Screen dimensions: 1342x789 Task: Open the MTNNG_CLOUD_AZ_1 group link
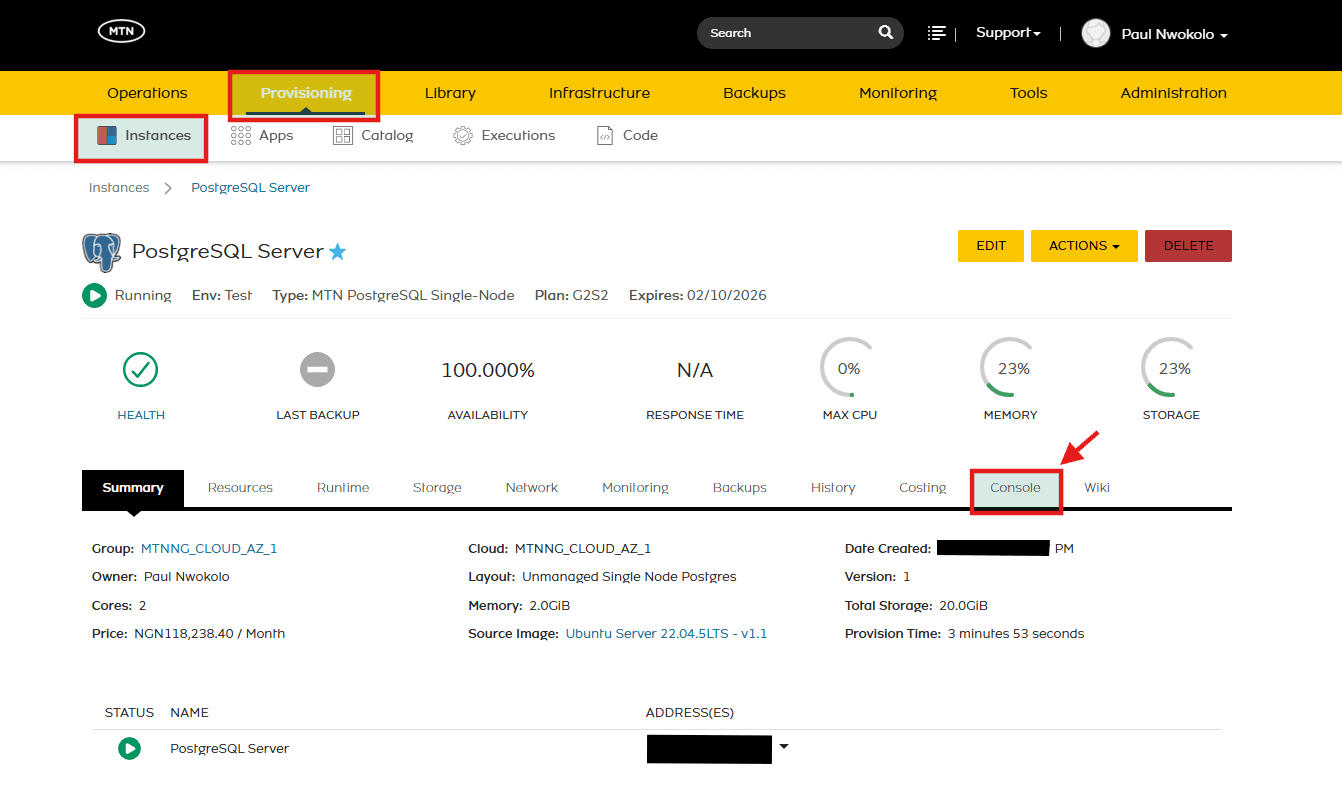209,549
